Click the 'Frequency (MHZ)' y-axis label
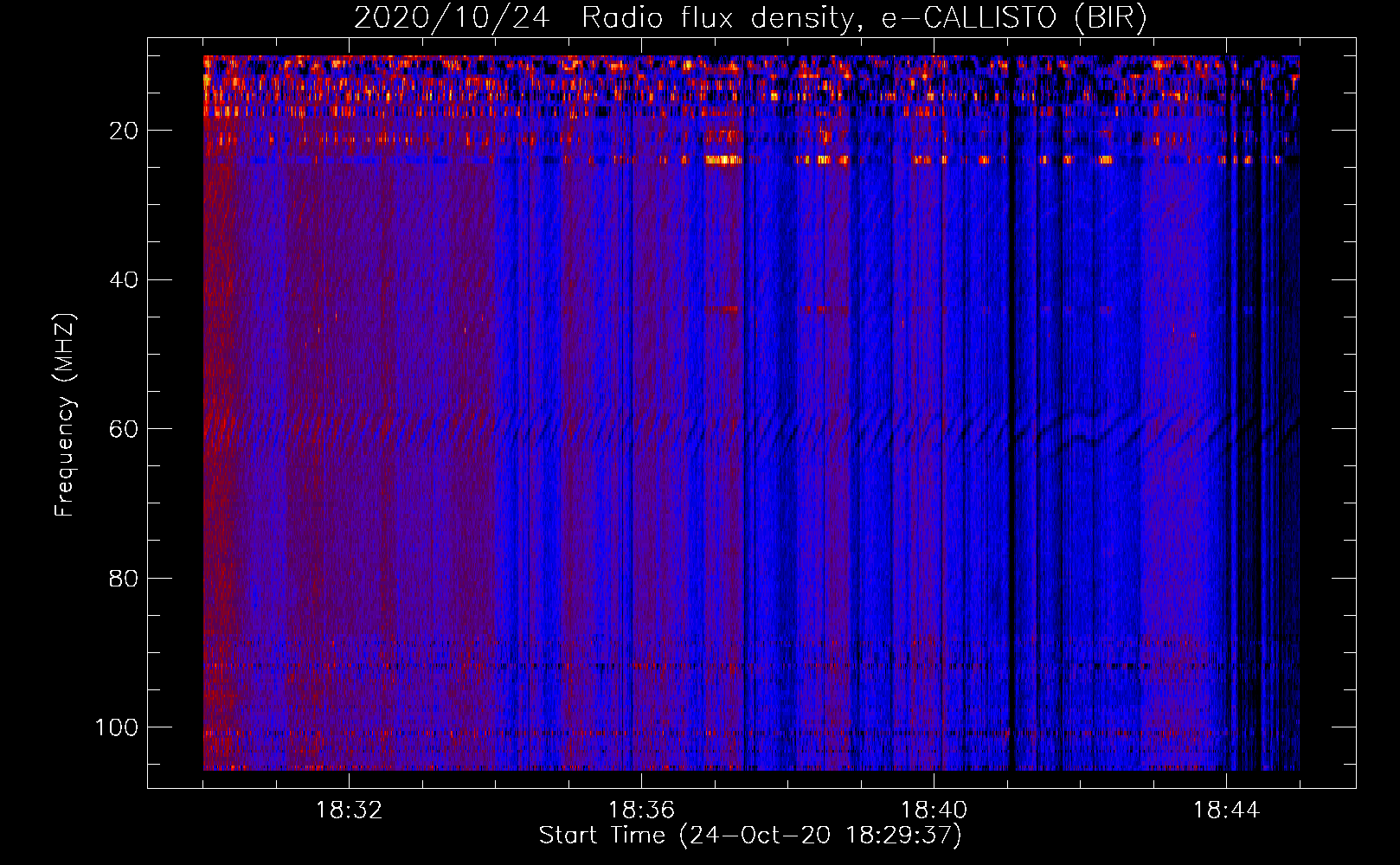 pos(65,415)
